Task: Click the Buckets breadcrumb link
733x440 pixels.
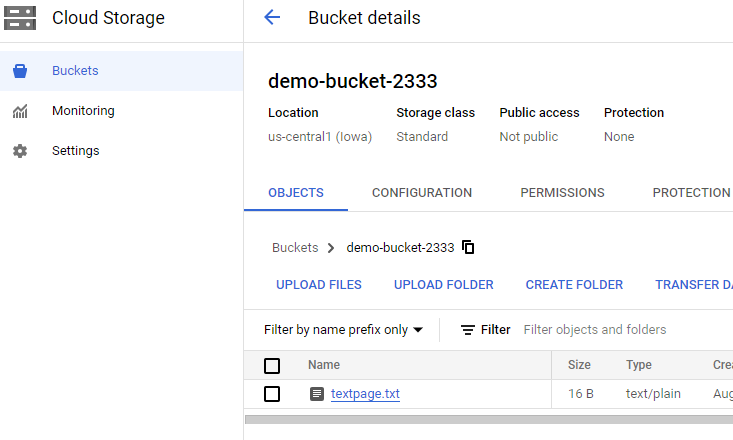Action: (295, 247)
